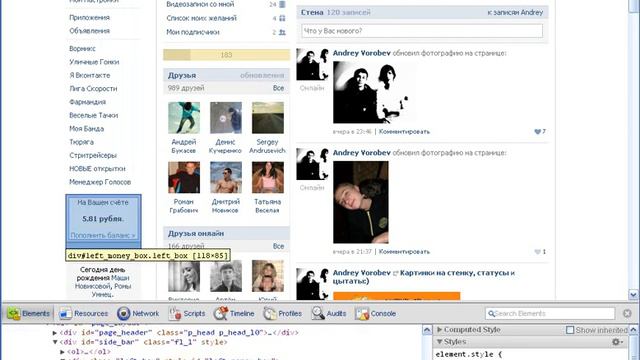The width and height of the screenshot is (640, 360).
Task: Click the like heart with count 7
Action: [x=538, y=131]
